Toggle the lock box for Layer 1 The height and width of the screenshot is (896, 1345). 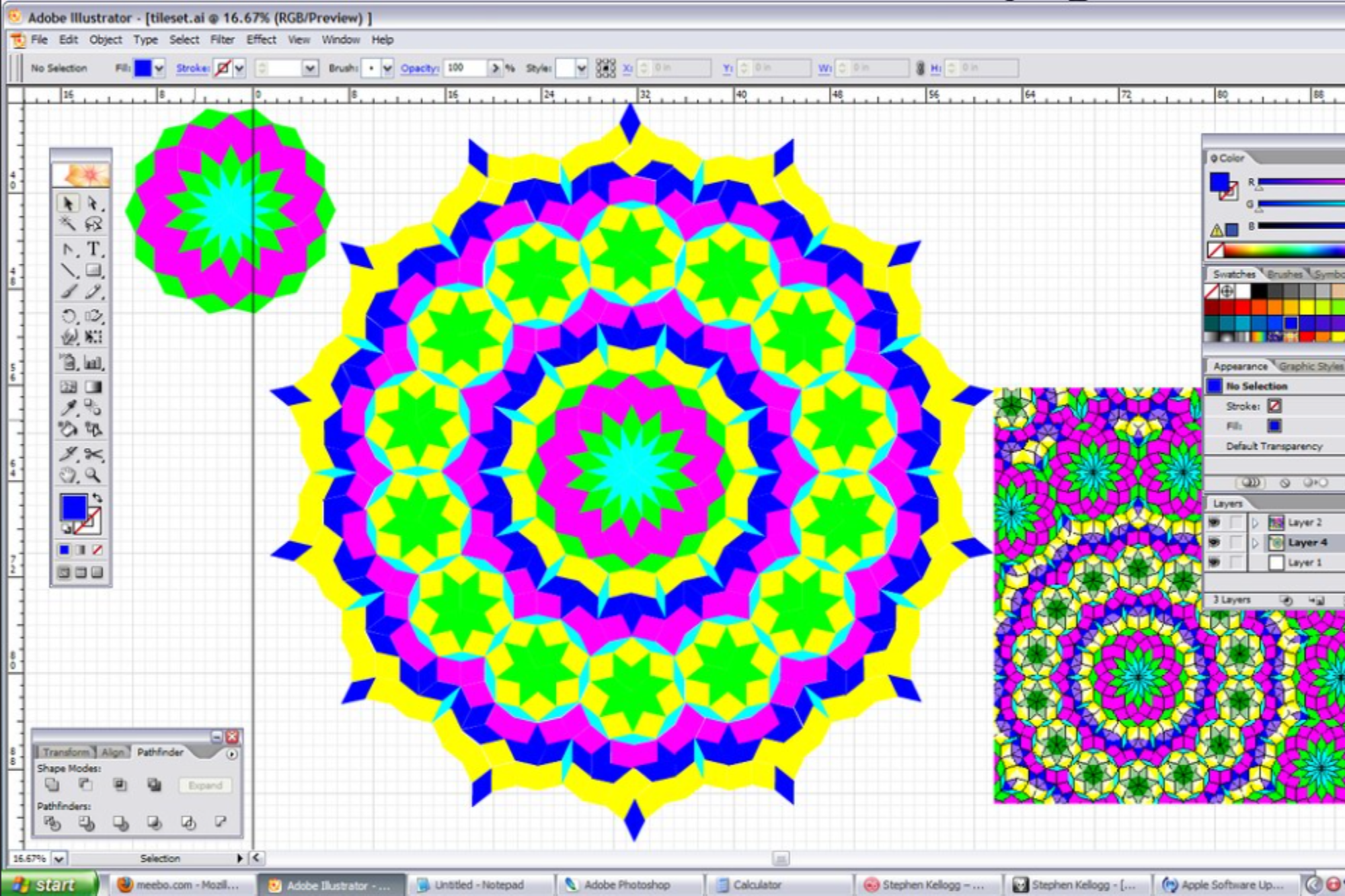click(1235, 563)
